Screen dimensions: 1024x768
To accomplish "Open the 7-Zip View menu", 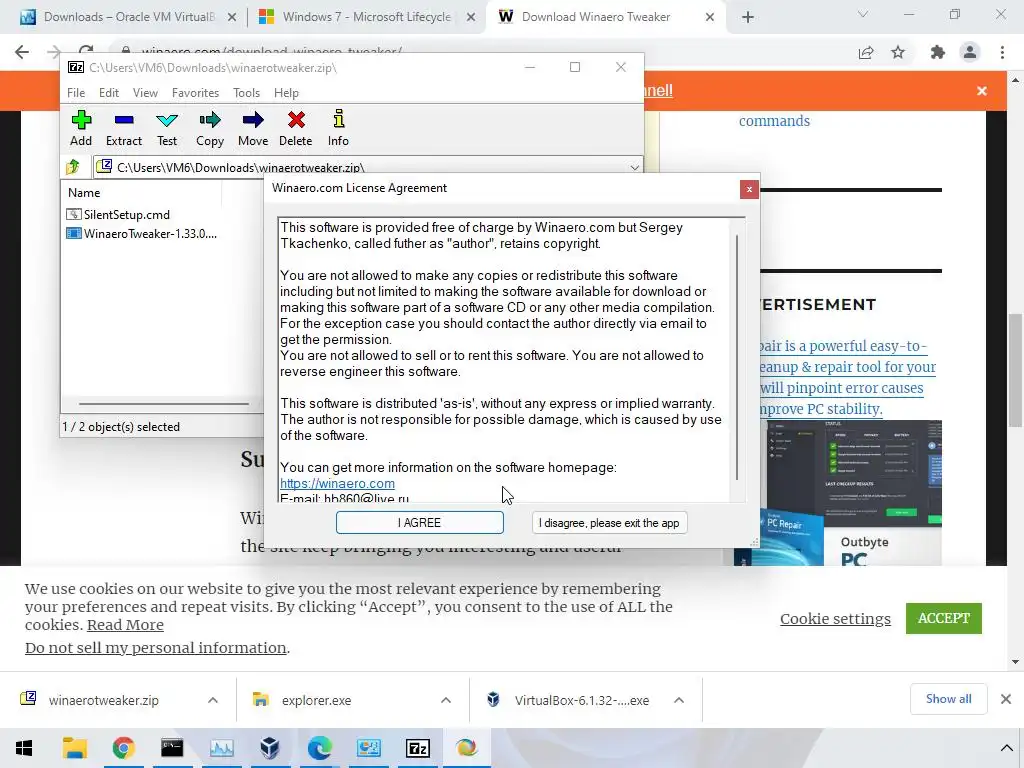I will pyautogui.click(x=145, y=93).
